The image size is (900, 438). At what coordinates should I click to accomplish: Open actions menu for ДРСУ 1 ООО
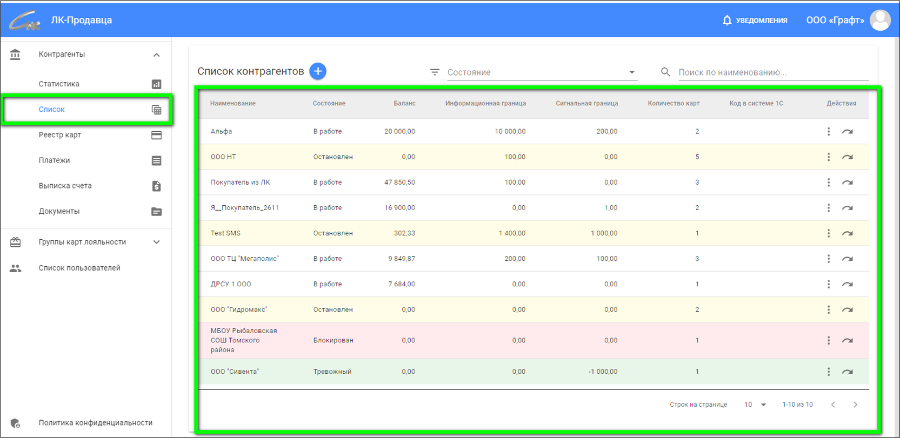pyautogui.click(x=828, y=284)
